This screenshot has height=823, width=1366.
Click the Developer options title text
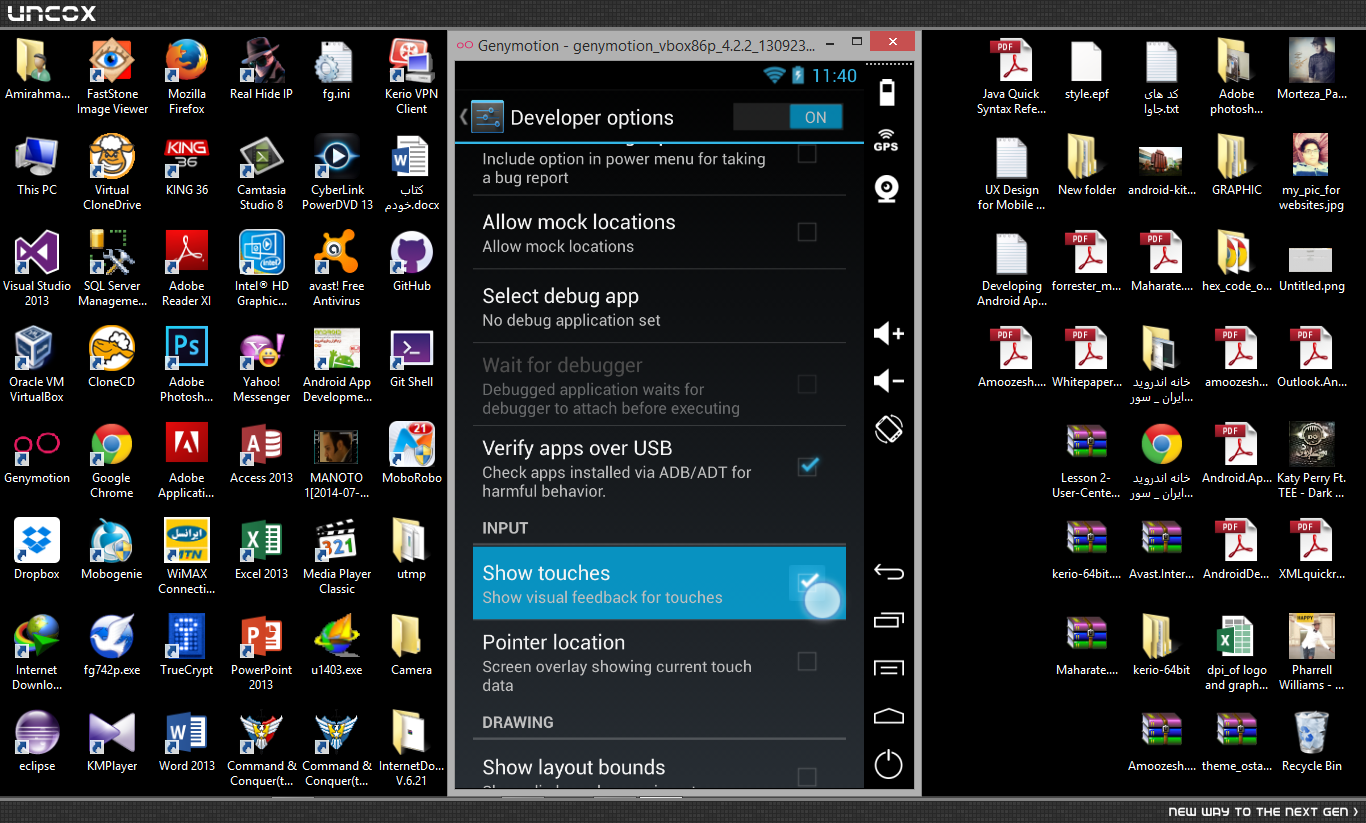[x=592, y=118]
